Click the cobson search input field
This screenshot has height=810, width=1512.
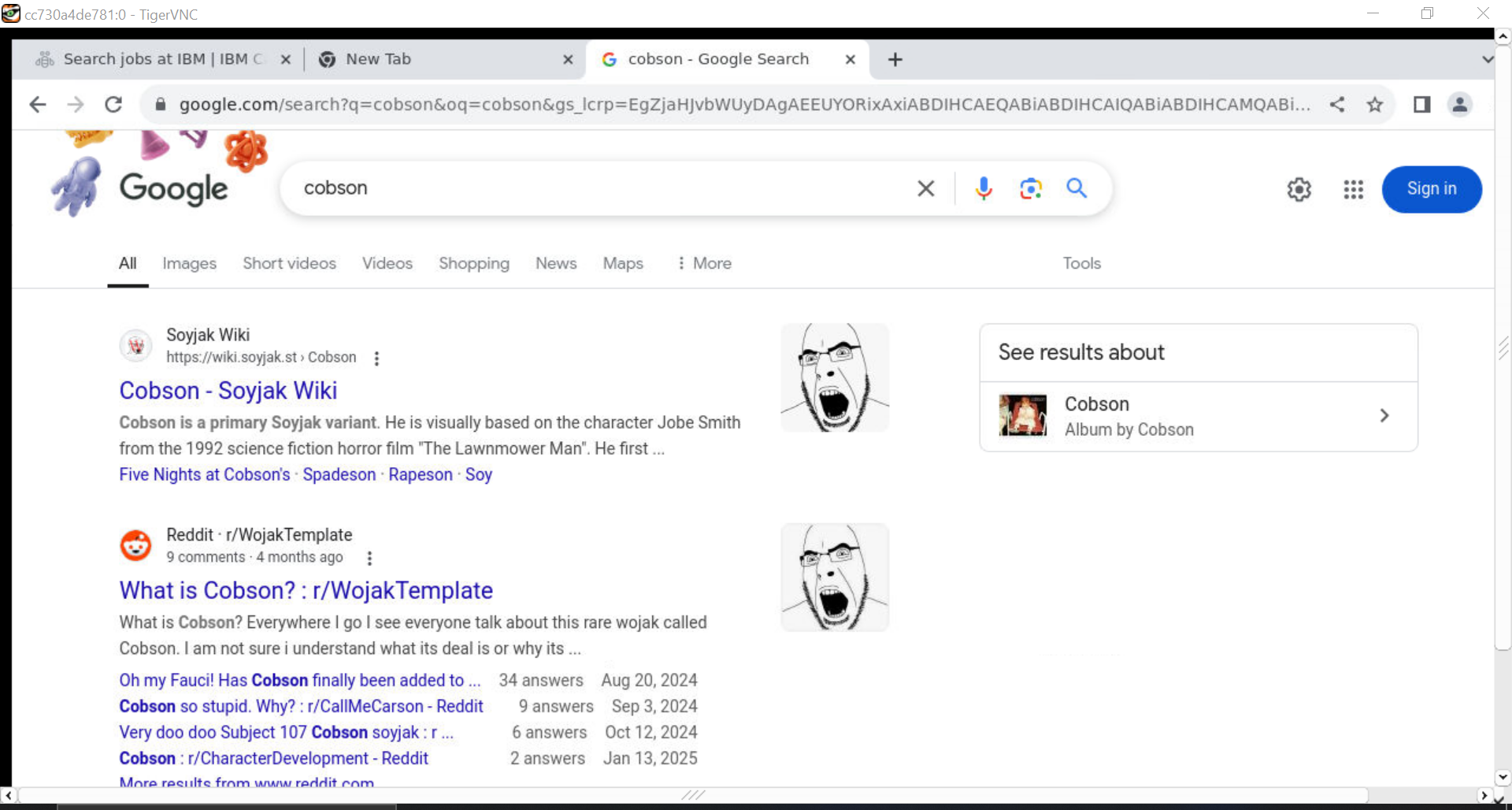click(x=598, y=188)
